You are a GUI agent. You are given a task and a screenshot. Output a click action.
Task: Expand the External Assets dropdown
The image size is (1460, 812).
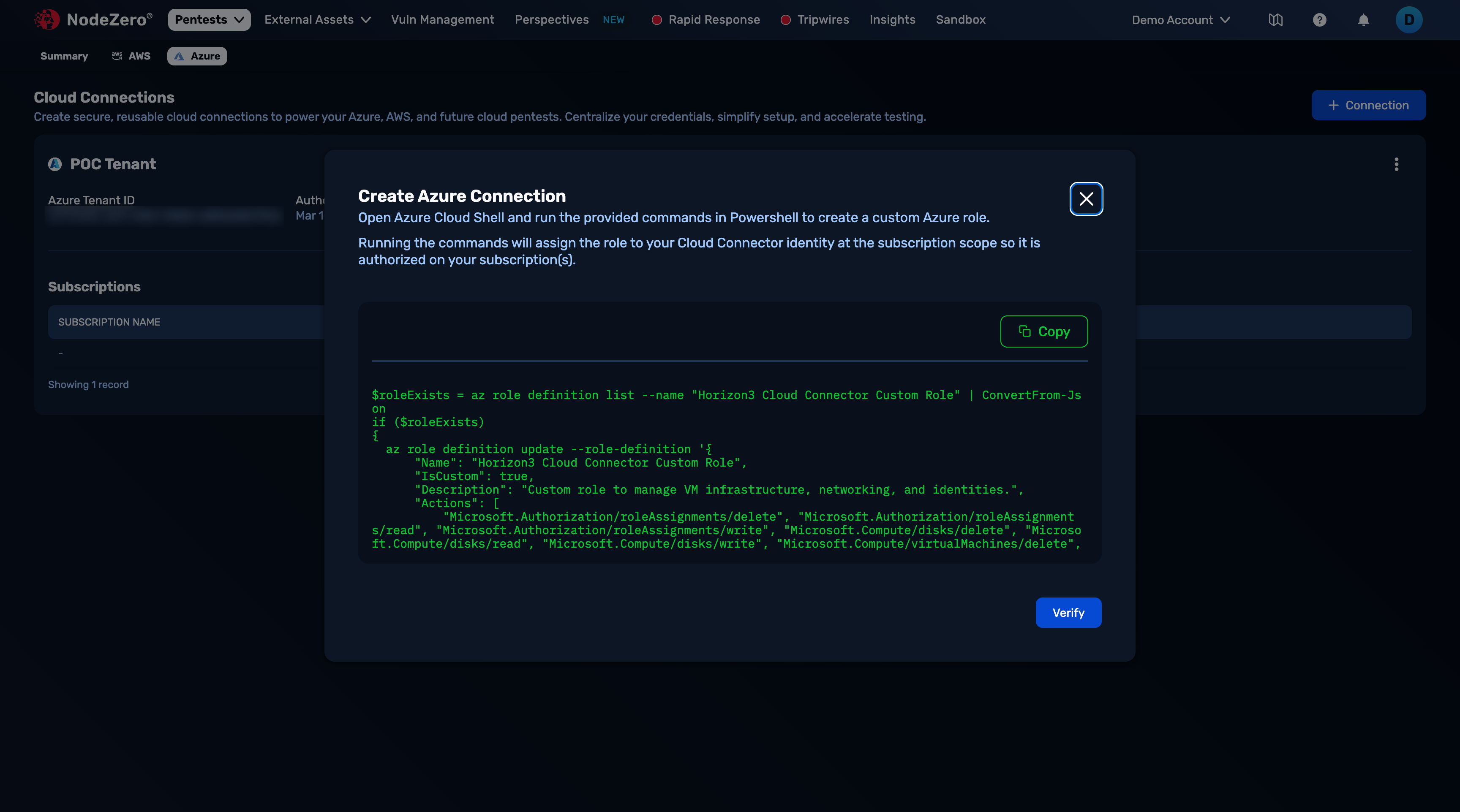coord(317,19)
